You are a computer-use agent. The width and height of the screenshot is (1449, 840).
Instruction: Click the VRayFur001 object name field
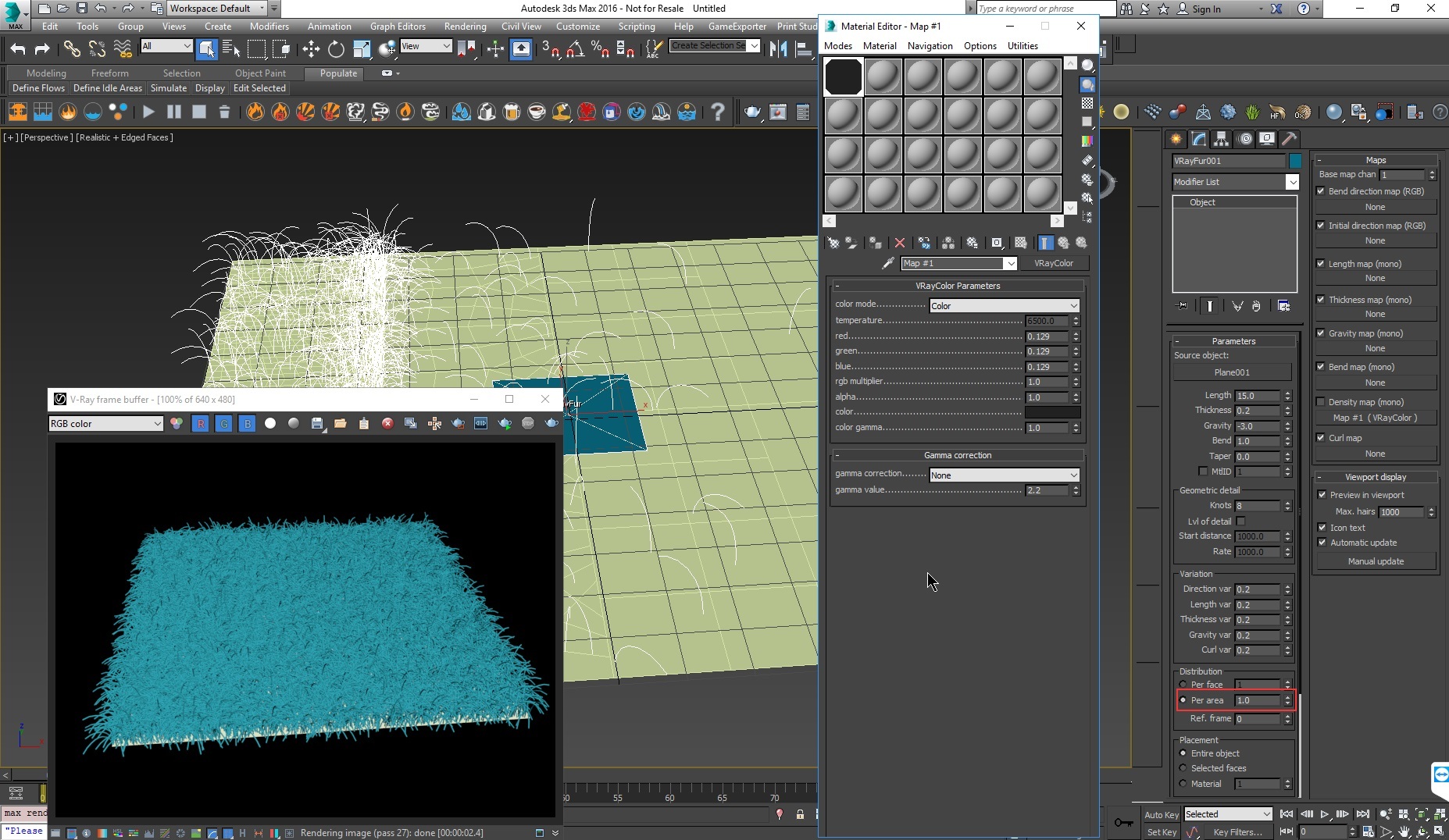[x=1228, y=161]
